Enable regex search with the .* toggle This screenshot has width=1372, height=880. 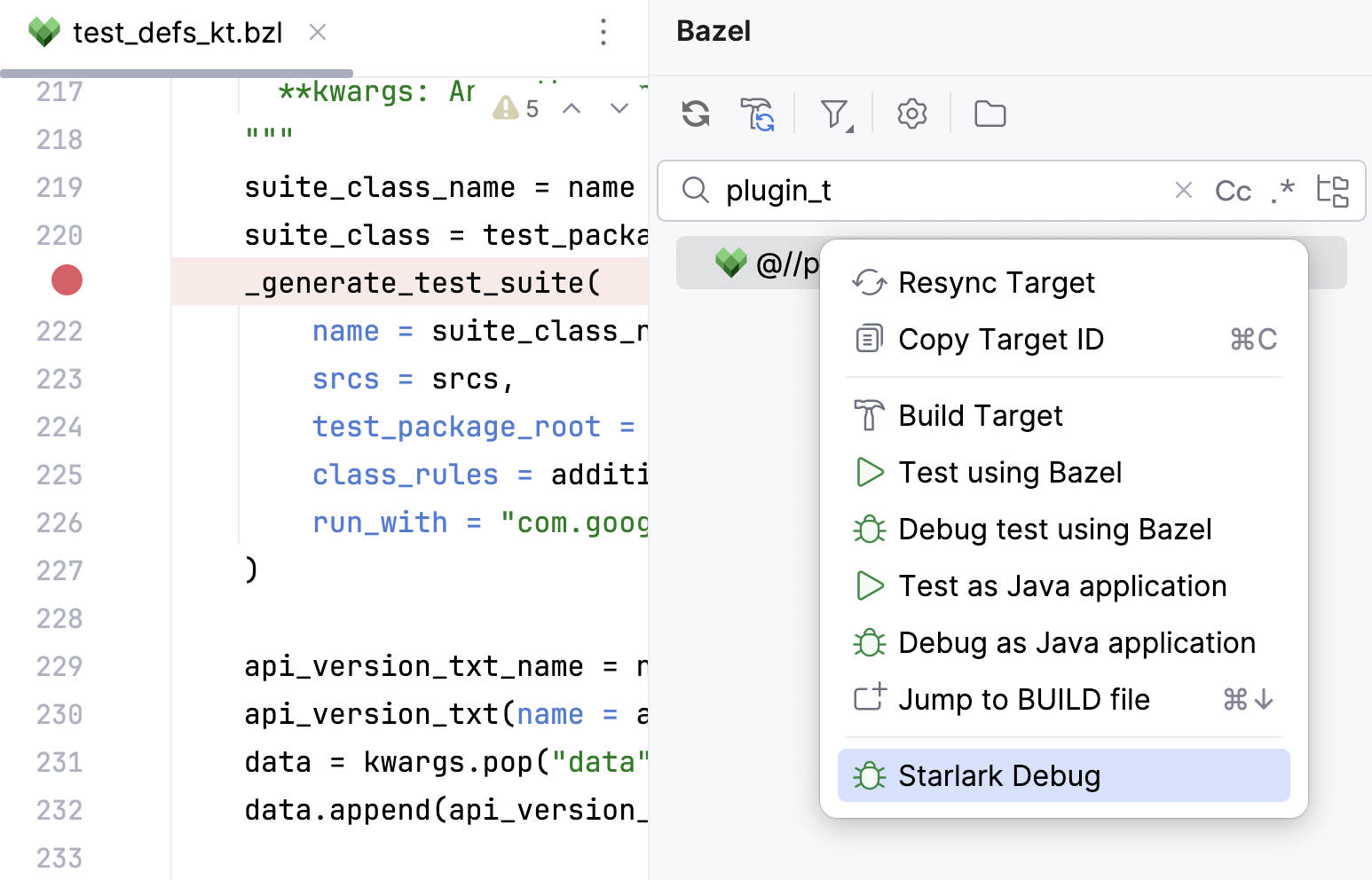(1283, 190)
